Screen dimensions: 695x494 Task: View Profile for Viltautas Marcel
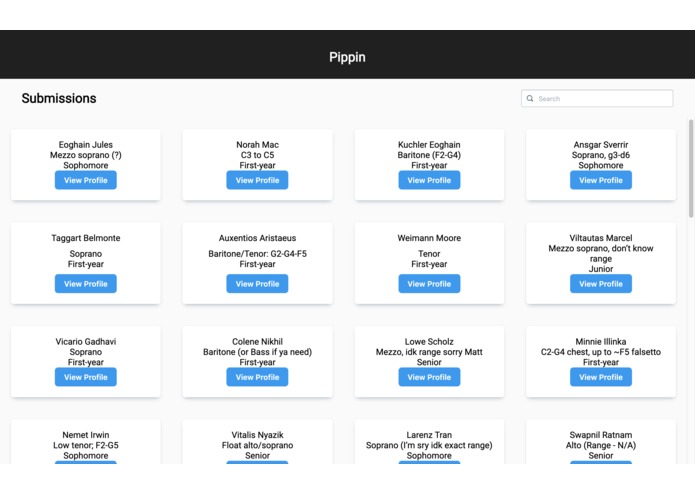pos(601,284)
